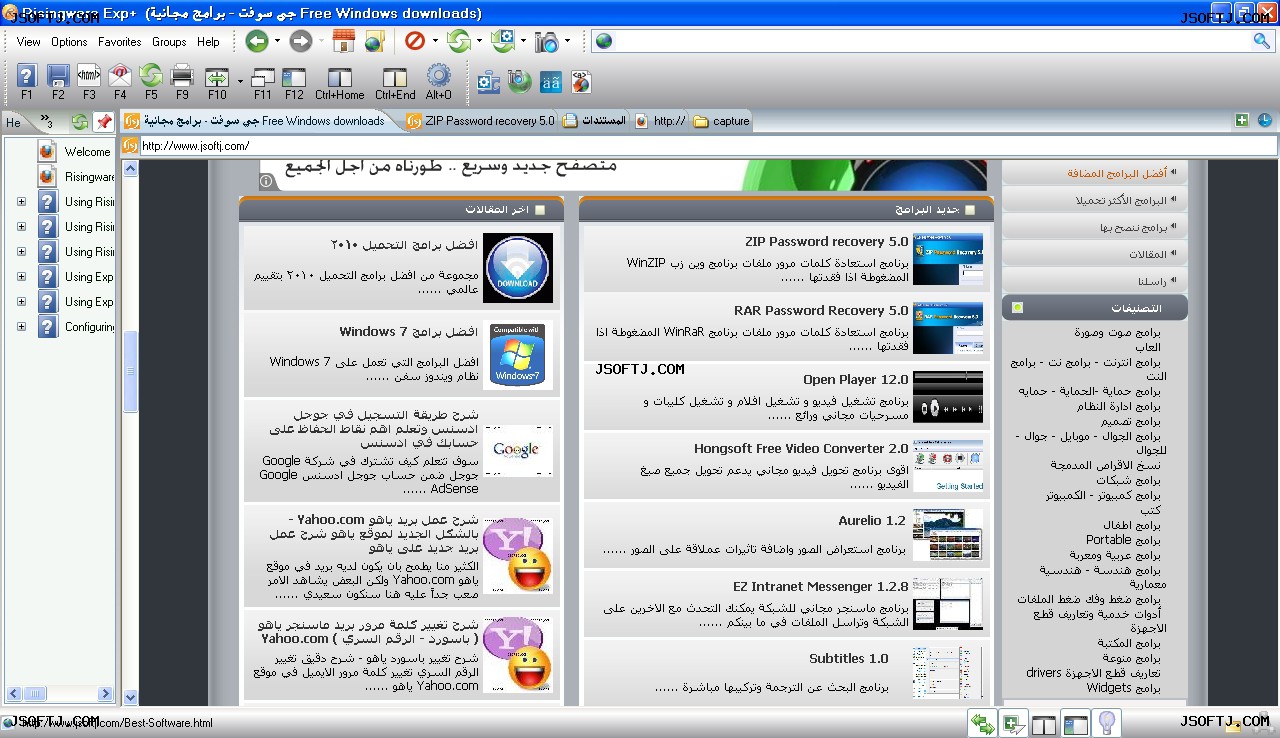Click the refresh-with-settings icon
The image size is (1280, 738).
[503, 41]
